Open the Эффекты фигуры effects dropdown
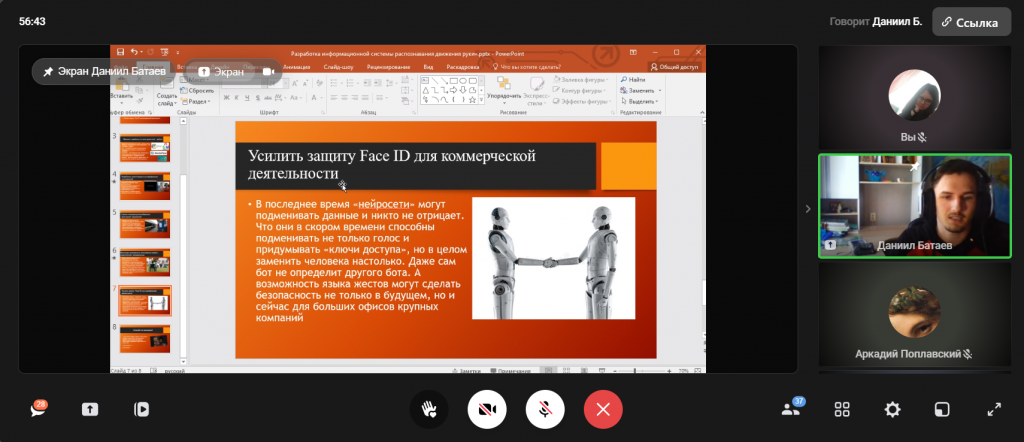This screenshot has width=1024, height=442. click(581, 102)
